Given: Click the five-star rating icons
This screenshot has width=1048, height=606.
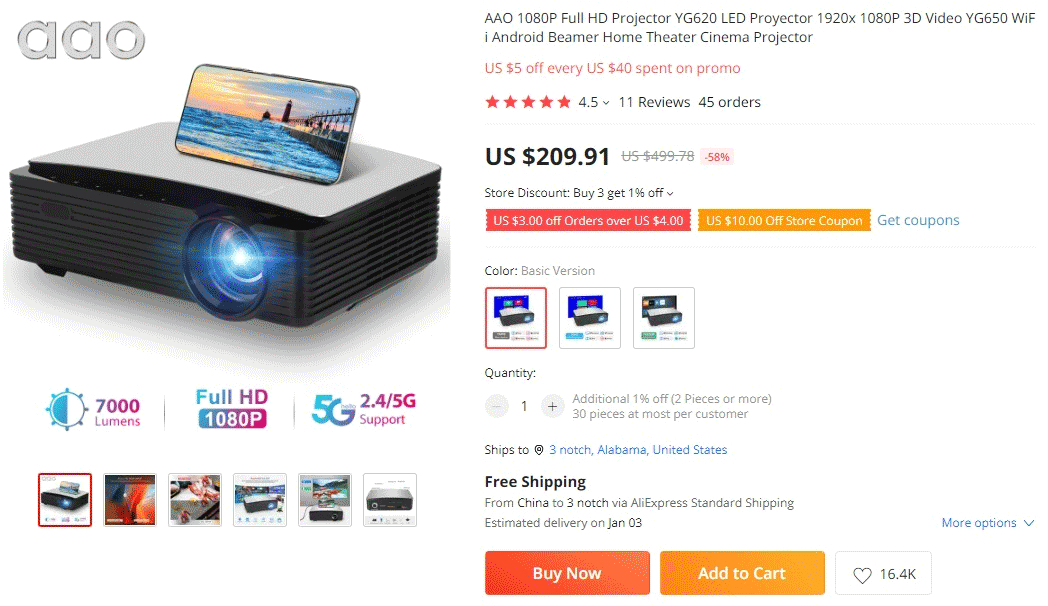Looking at the screenshot, I should tap(528, 102).
